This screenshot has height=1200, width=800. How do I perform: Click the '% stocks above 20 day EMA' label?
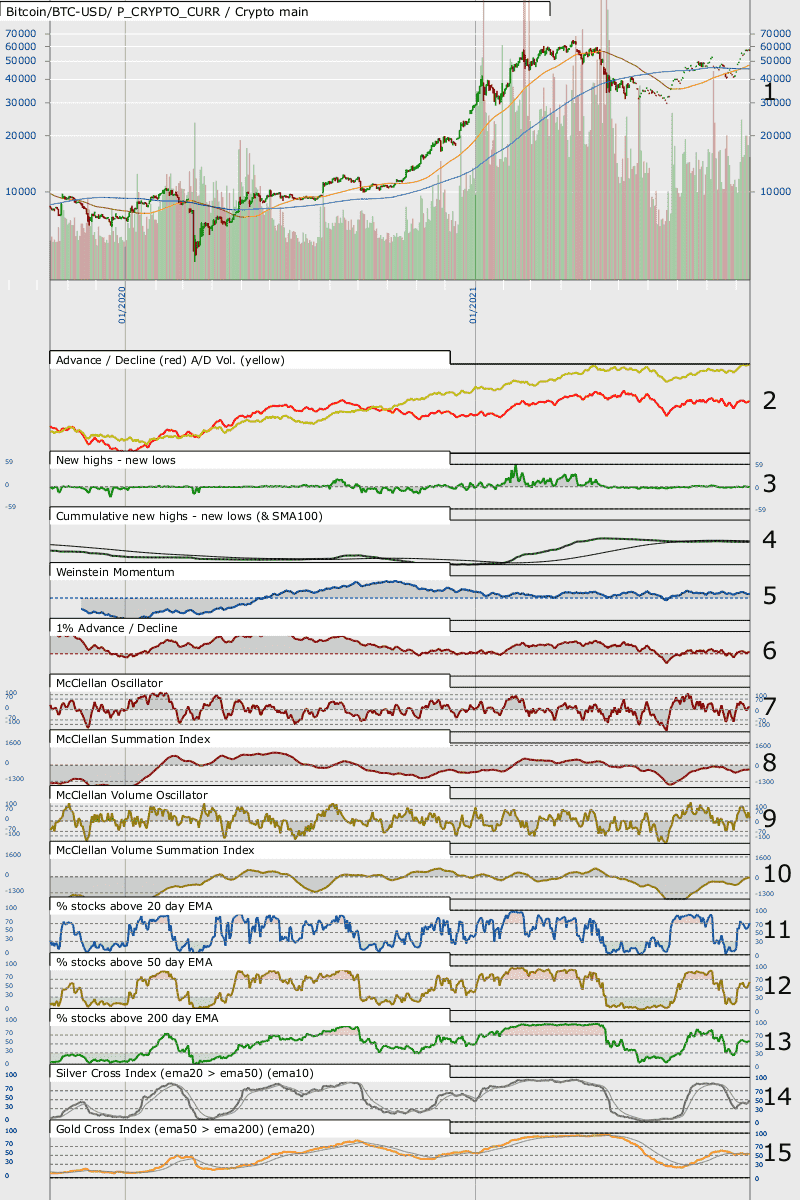pyautogui.click(x=134, y=906)
